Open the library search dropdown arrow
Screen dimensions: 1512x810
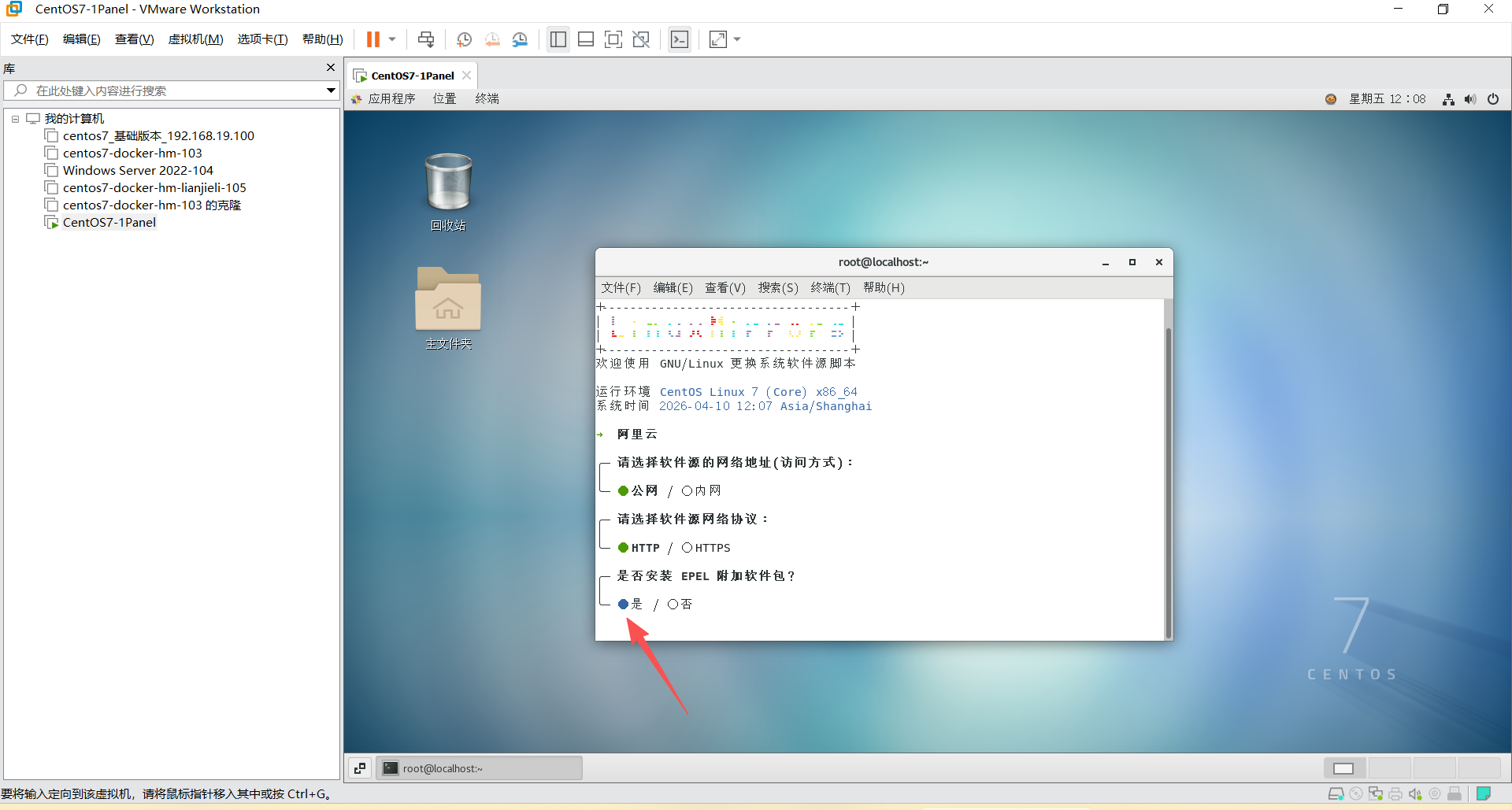click(x=331, y=91)
